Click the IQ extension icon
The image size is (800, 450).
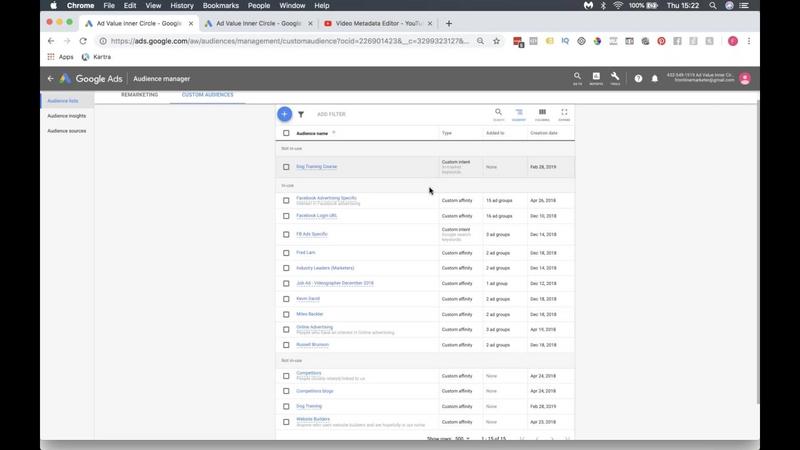click(x=565, y=41)
